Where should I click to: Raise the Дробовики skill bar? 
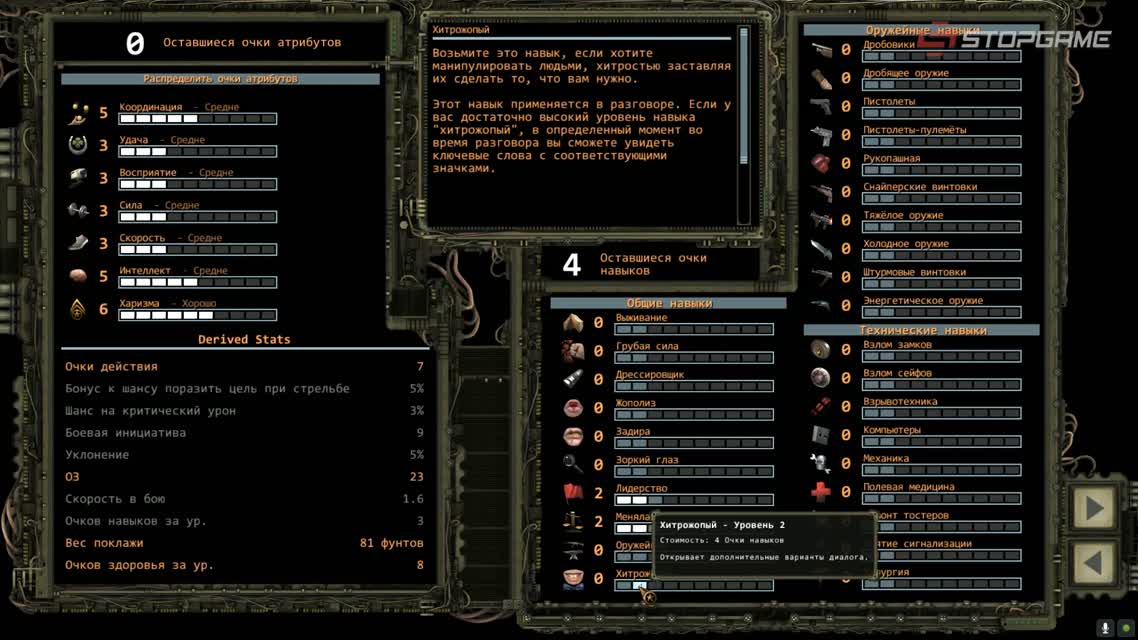pyautogui.click(x=942, y=56)
